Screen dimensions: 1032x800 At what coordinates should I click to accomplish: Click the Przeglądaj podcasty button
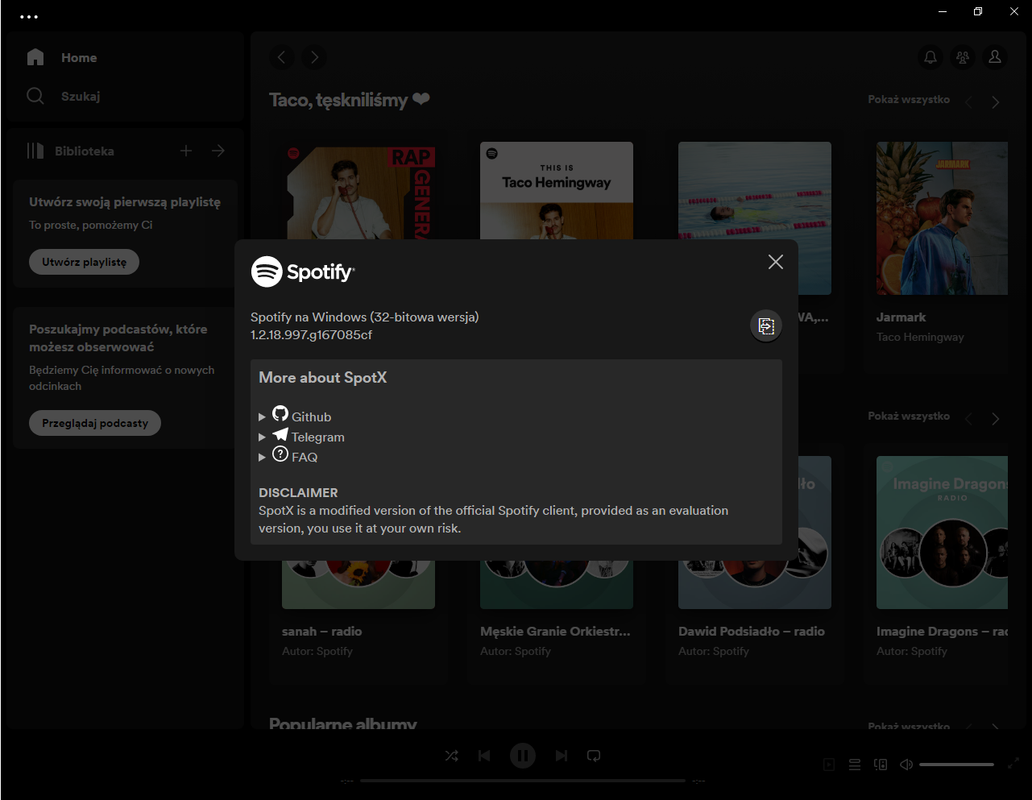(95, 423)
